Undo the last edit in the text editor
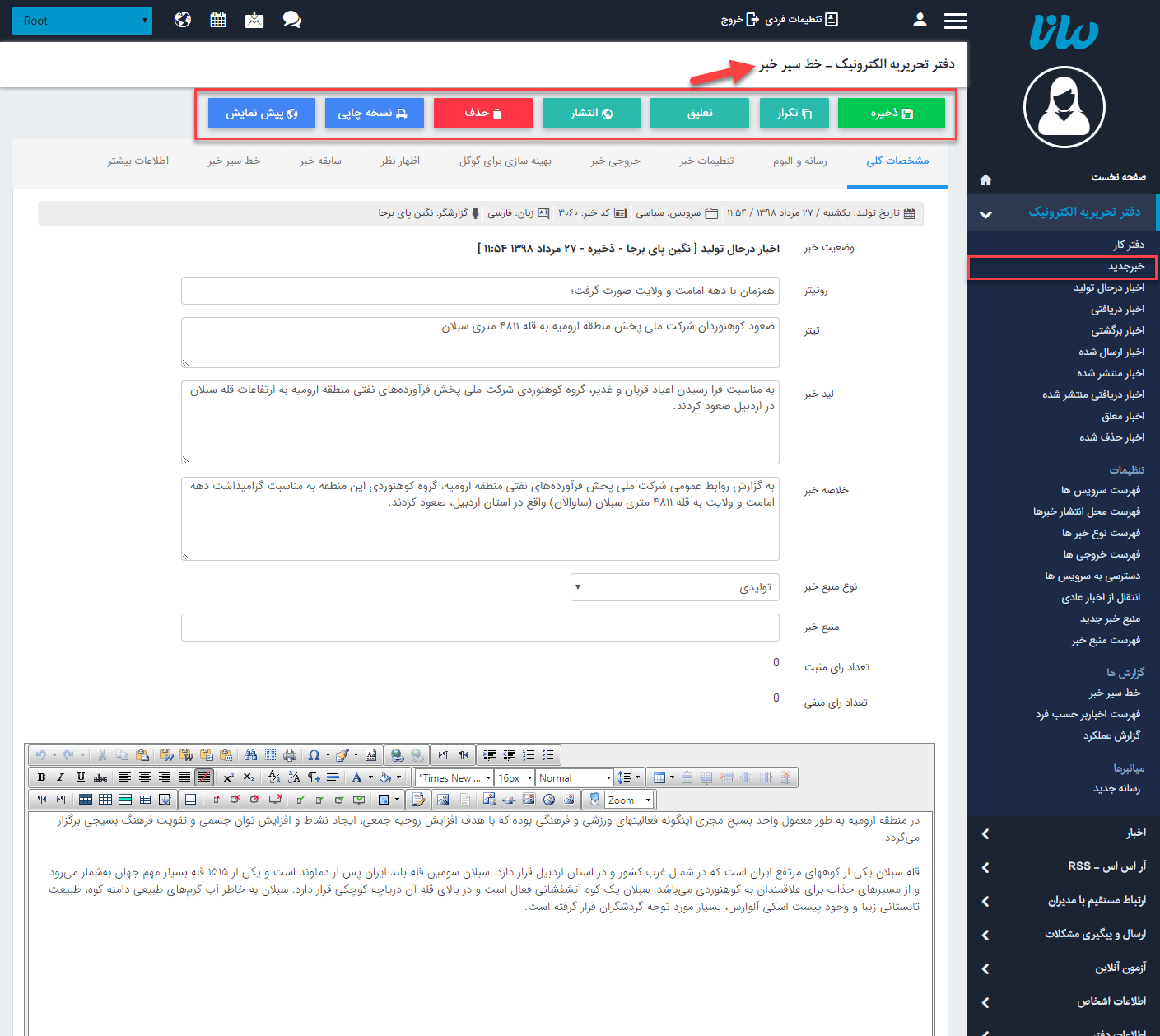This screenshot has width=1160, height=1036. 40,755
